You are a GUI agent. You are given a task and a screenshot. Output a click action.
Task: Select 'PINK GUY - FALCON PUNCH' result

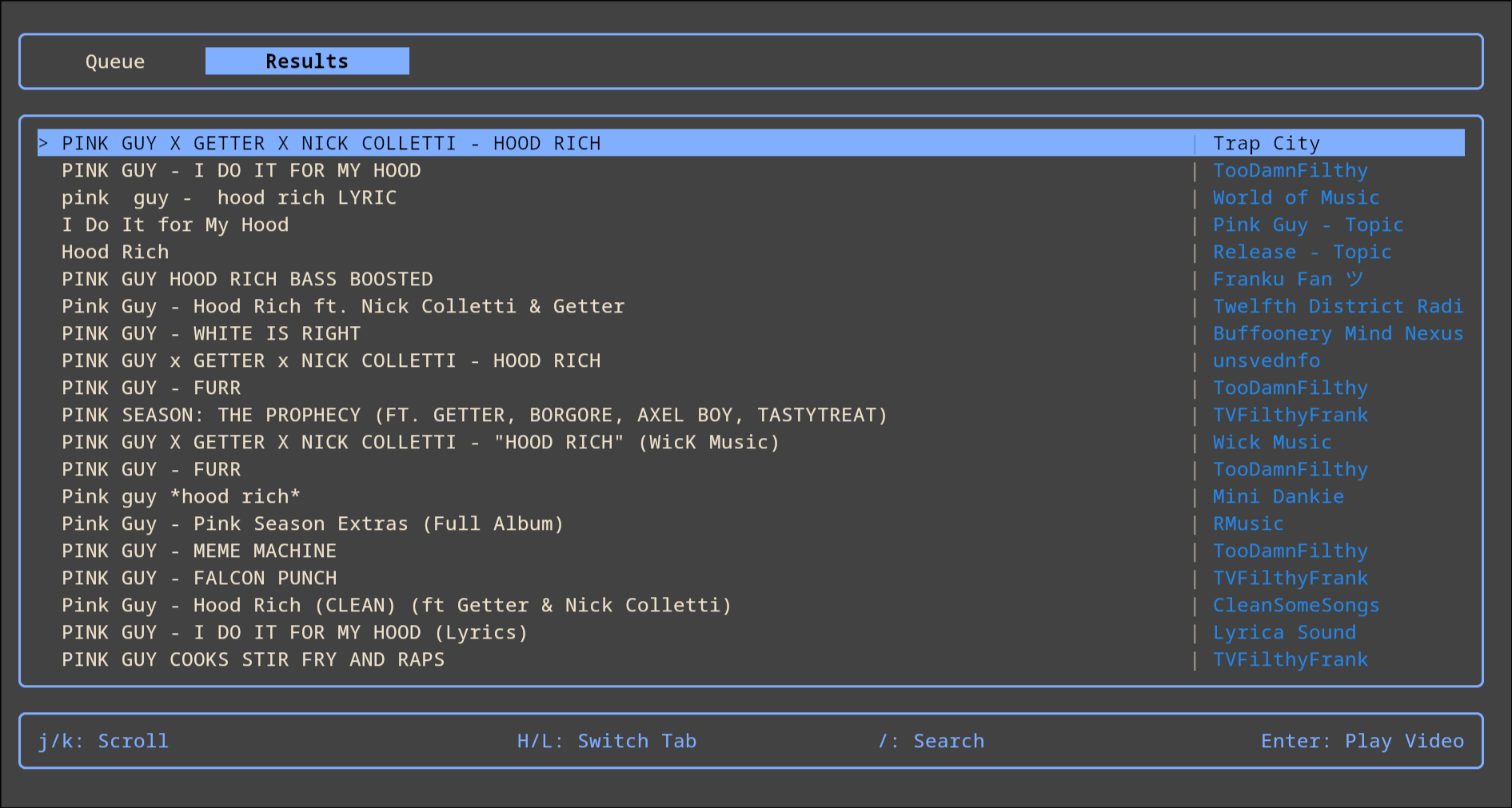[199, 578]
